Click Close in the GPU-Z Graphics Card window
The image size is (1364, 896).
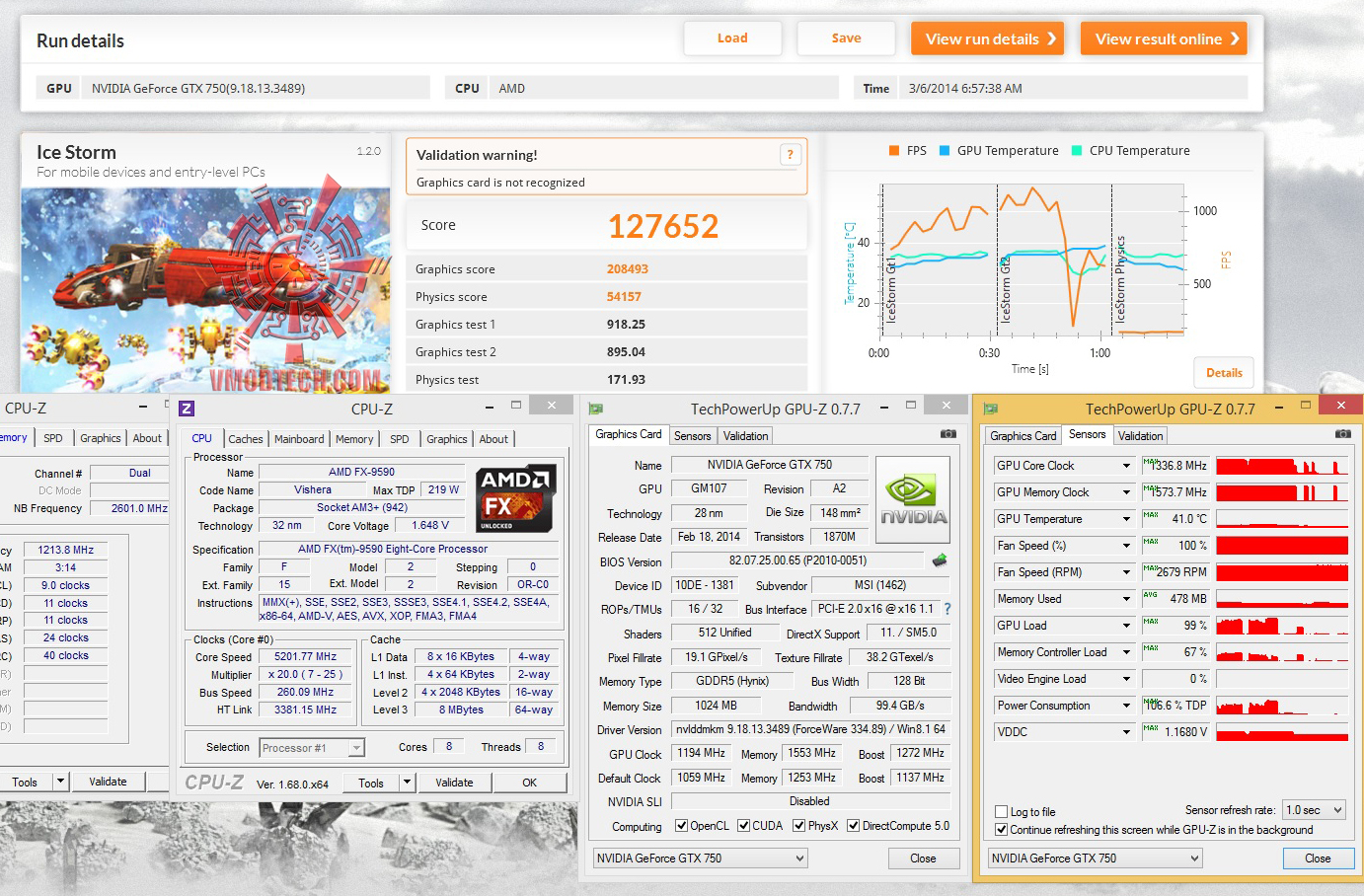pyautogui.click(x=923, y=859)
